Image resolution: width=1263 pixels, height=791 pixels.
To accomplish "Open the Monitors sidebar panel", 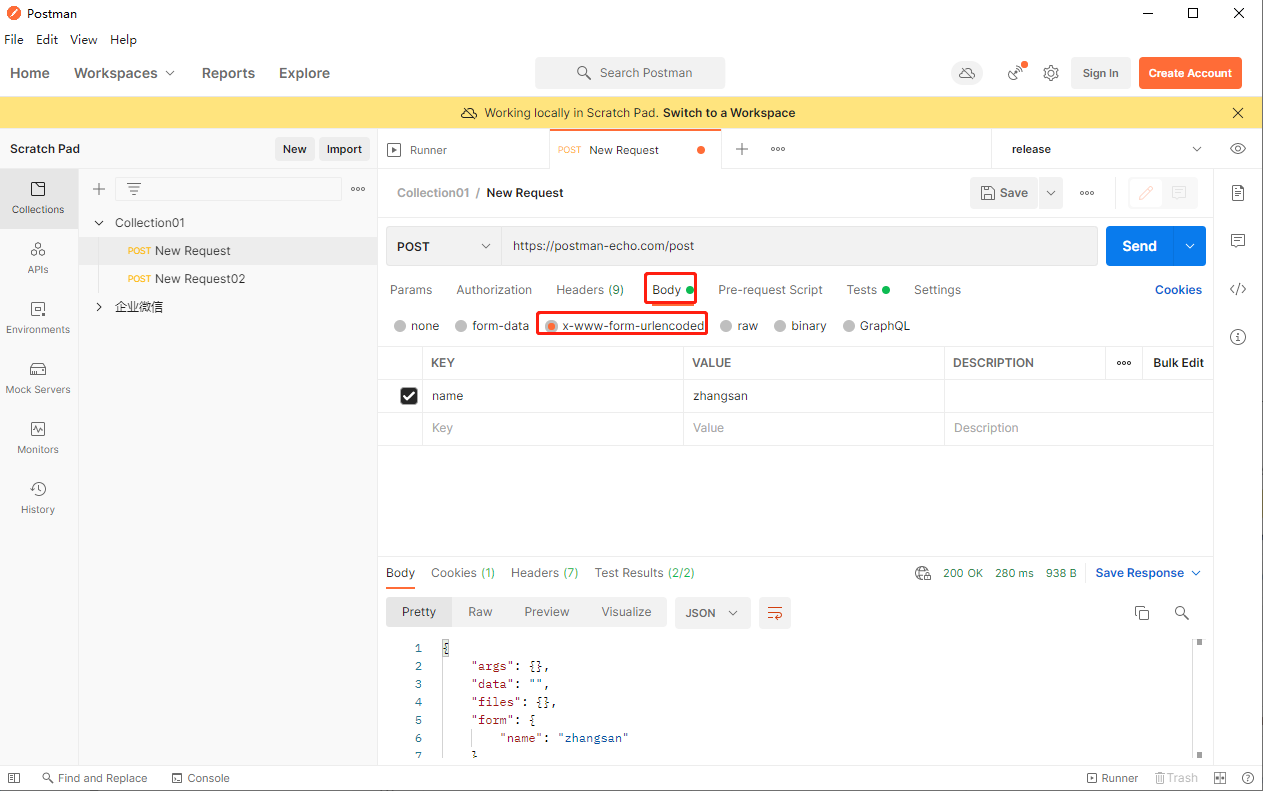I will pos(38,438).
